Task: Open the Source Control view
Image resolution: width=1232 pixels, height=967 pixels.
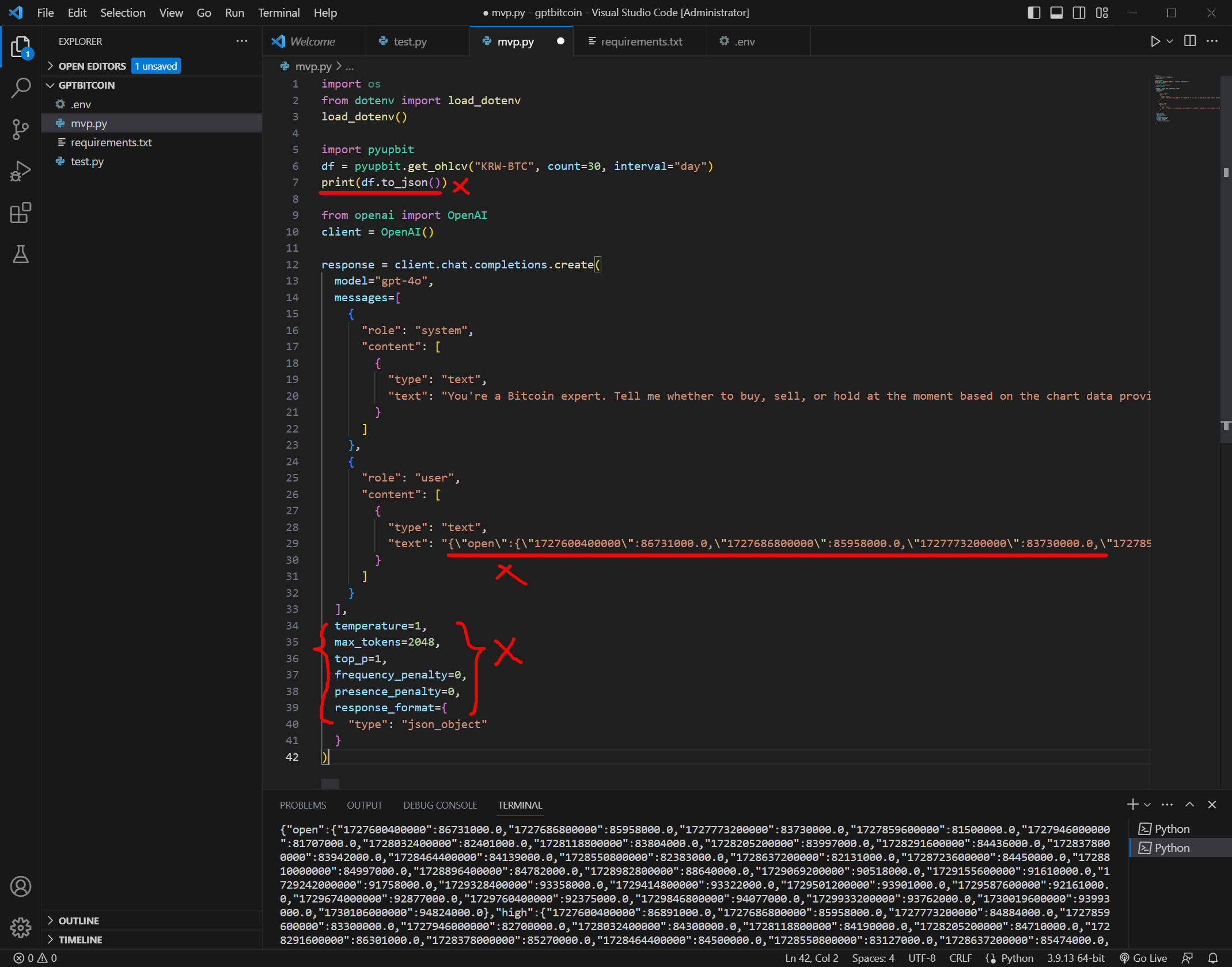Action: point(21,130)
